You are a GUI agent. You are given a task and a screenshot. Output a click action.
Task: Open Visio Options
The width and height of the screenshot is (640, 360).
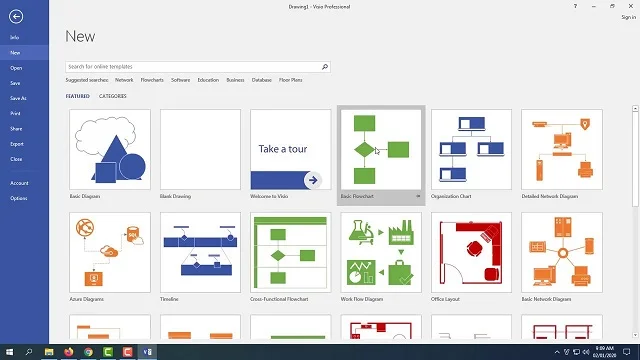[24, 198]
